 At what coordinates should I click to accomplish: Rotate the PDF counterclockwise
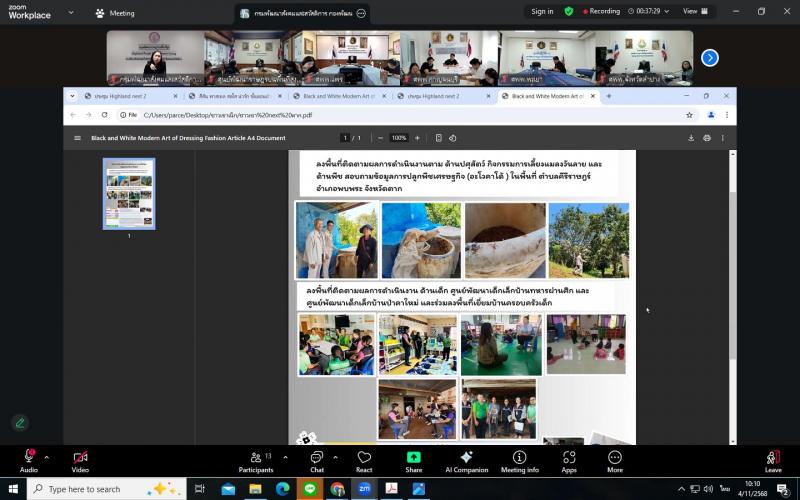[x=453, y=138]
